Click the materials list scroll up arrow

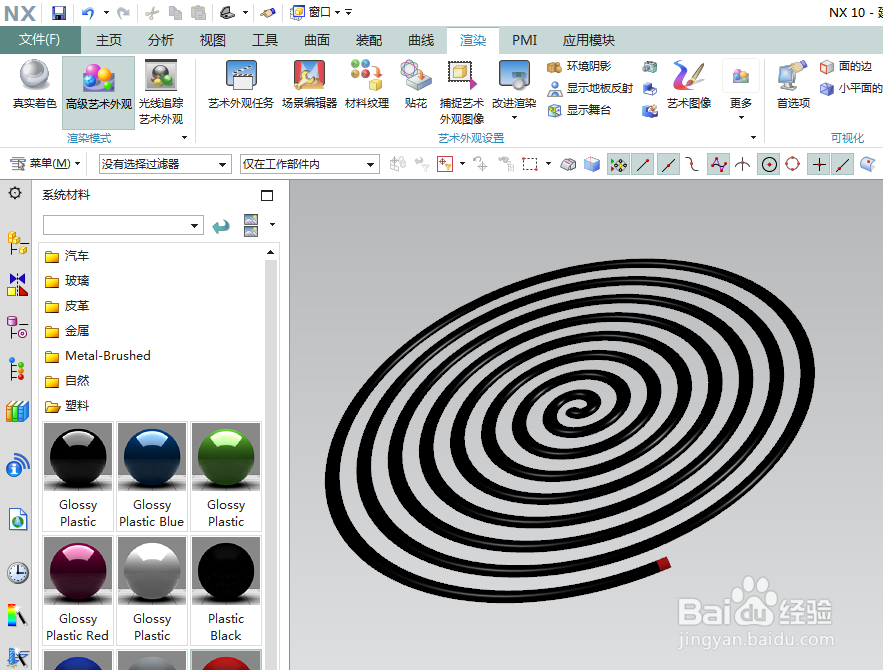tap(270, 252)
